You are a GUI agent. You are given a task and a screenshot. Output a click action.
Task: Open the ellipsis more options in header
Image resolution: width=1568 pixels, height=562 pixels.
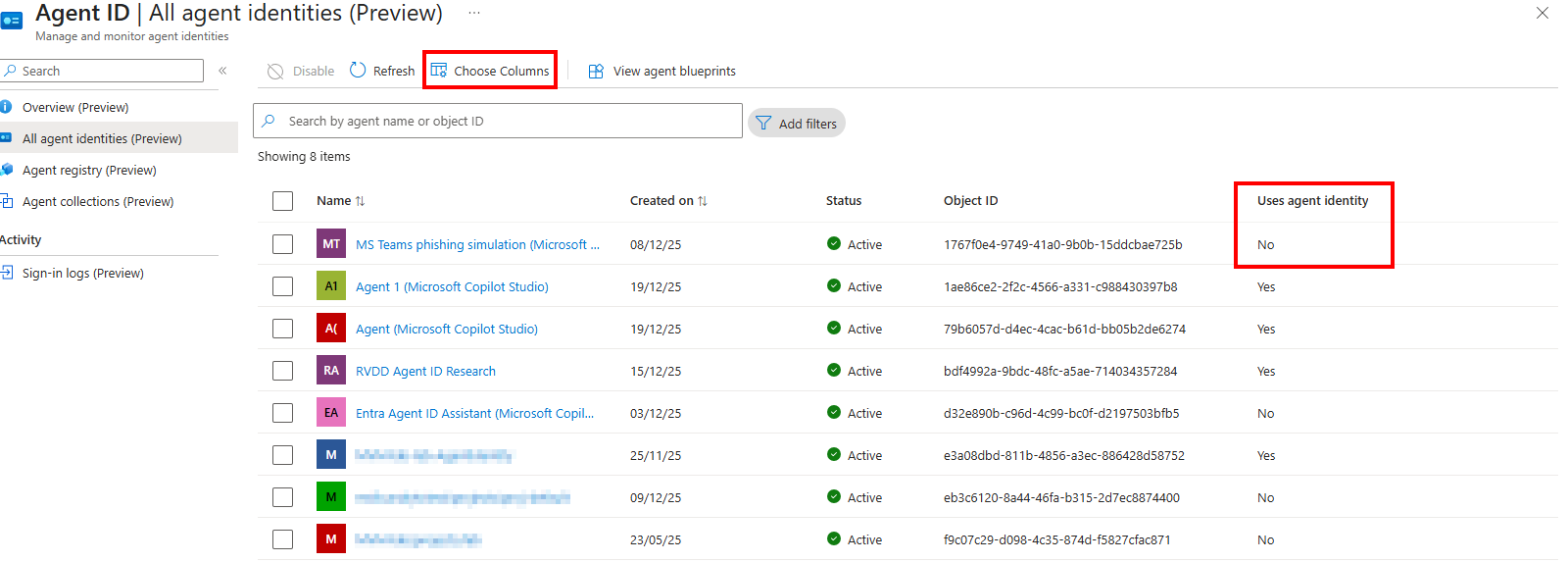[x=474, y=14]
